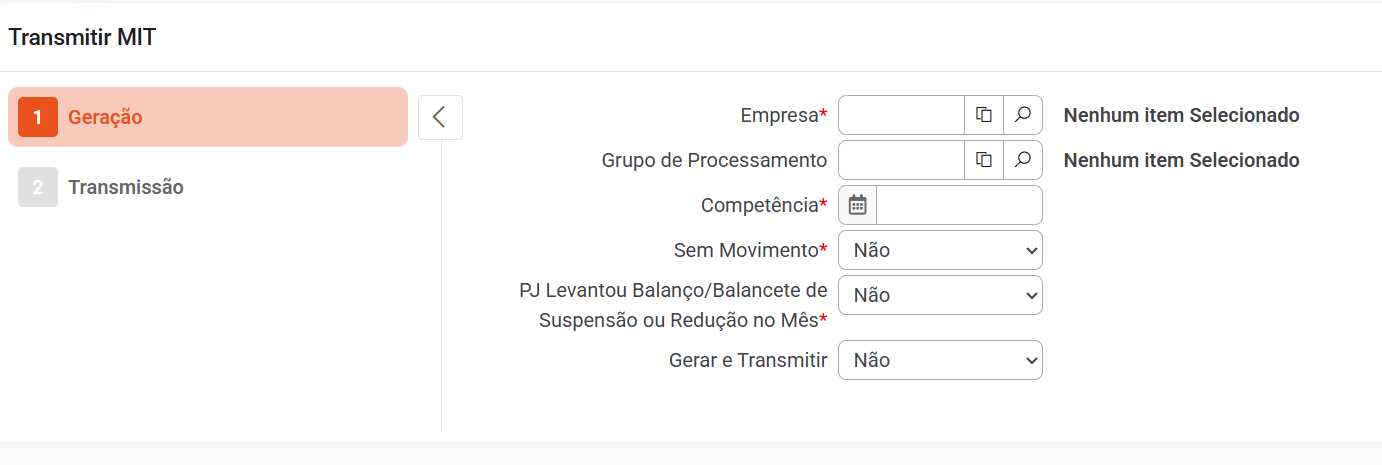1382x465 pixels.
Task: Click "Nenhum item Selecionado" next to Empresa
Action: click(1181, 115)
